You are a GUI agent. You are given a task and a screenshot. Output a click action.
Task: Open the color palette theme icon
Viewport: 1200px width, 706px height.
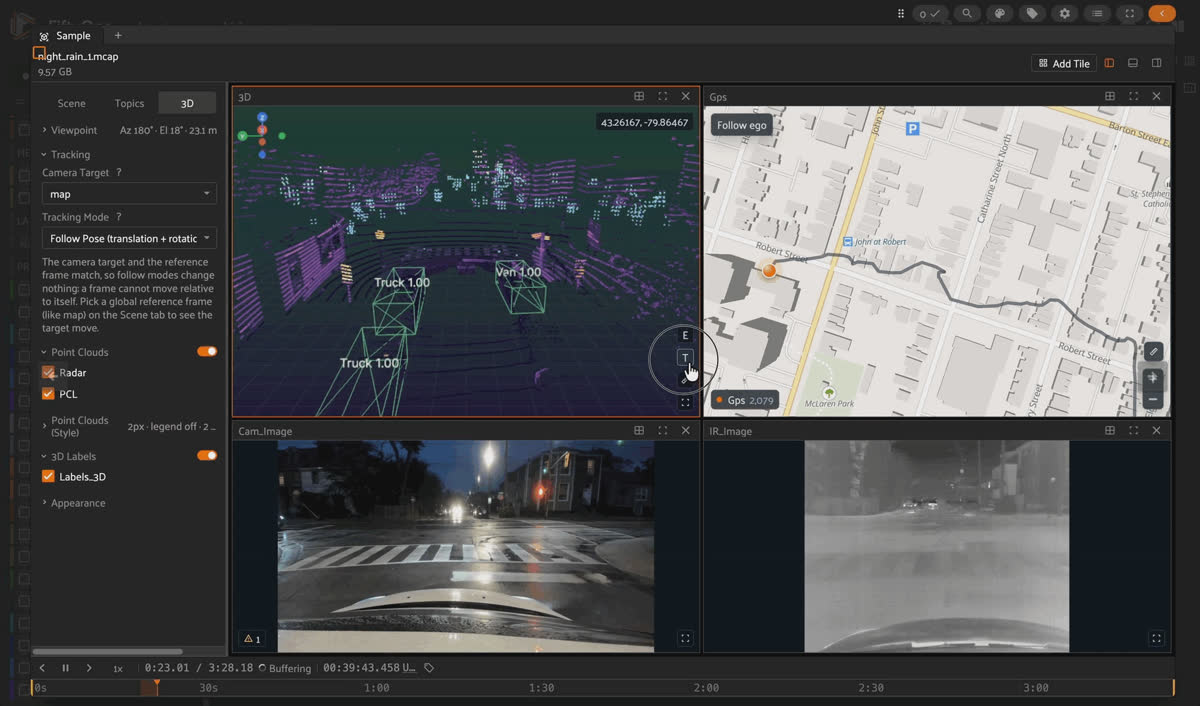pyautogui.click(x=999, y=14)
